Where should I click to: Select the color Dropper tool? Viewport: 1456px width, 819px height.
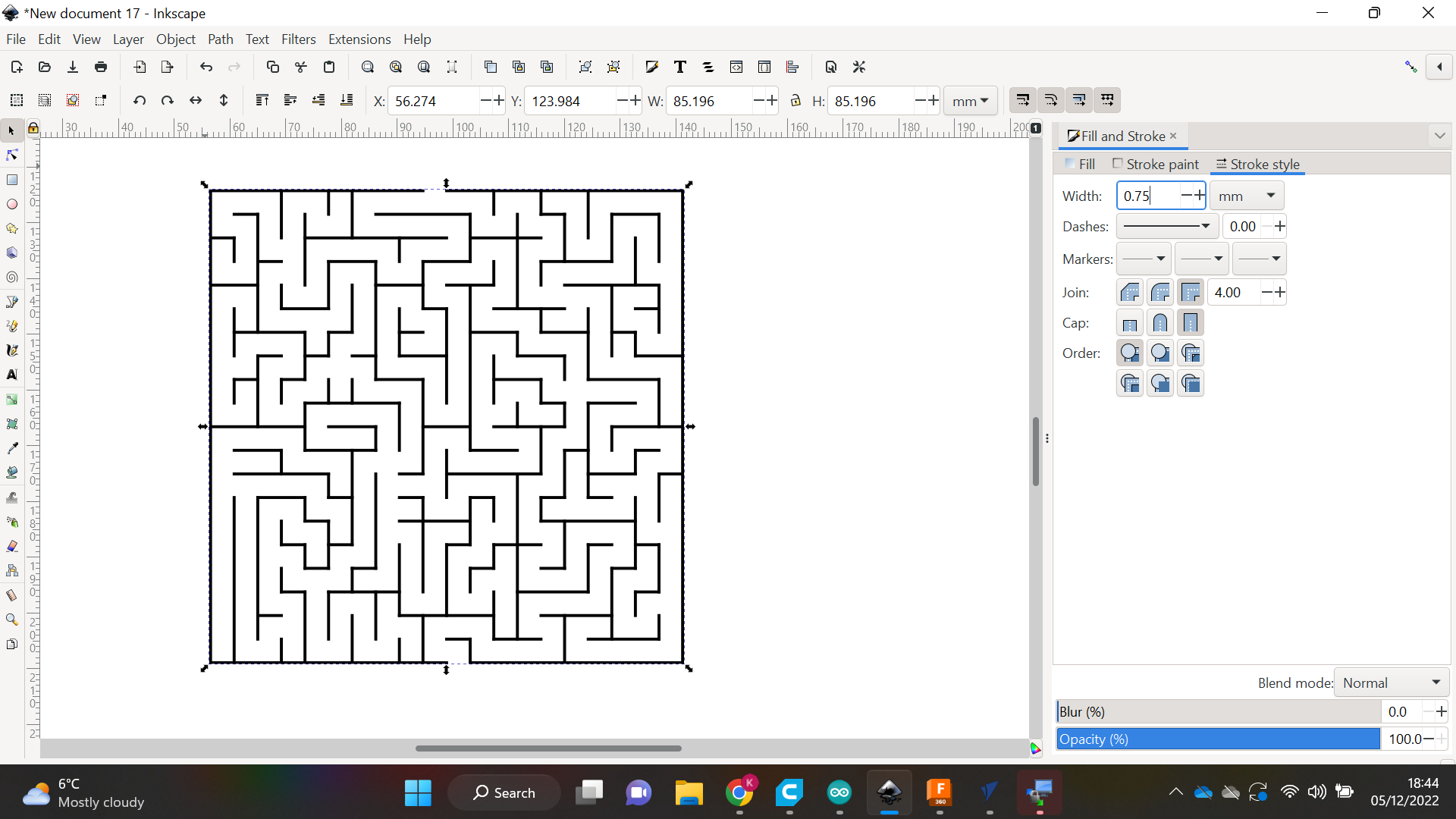click(x=12, y=447)
